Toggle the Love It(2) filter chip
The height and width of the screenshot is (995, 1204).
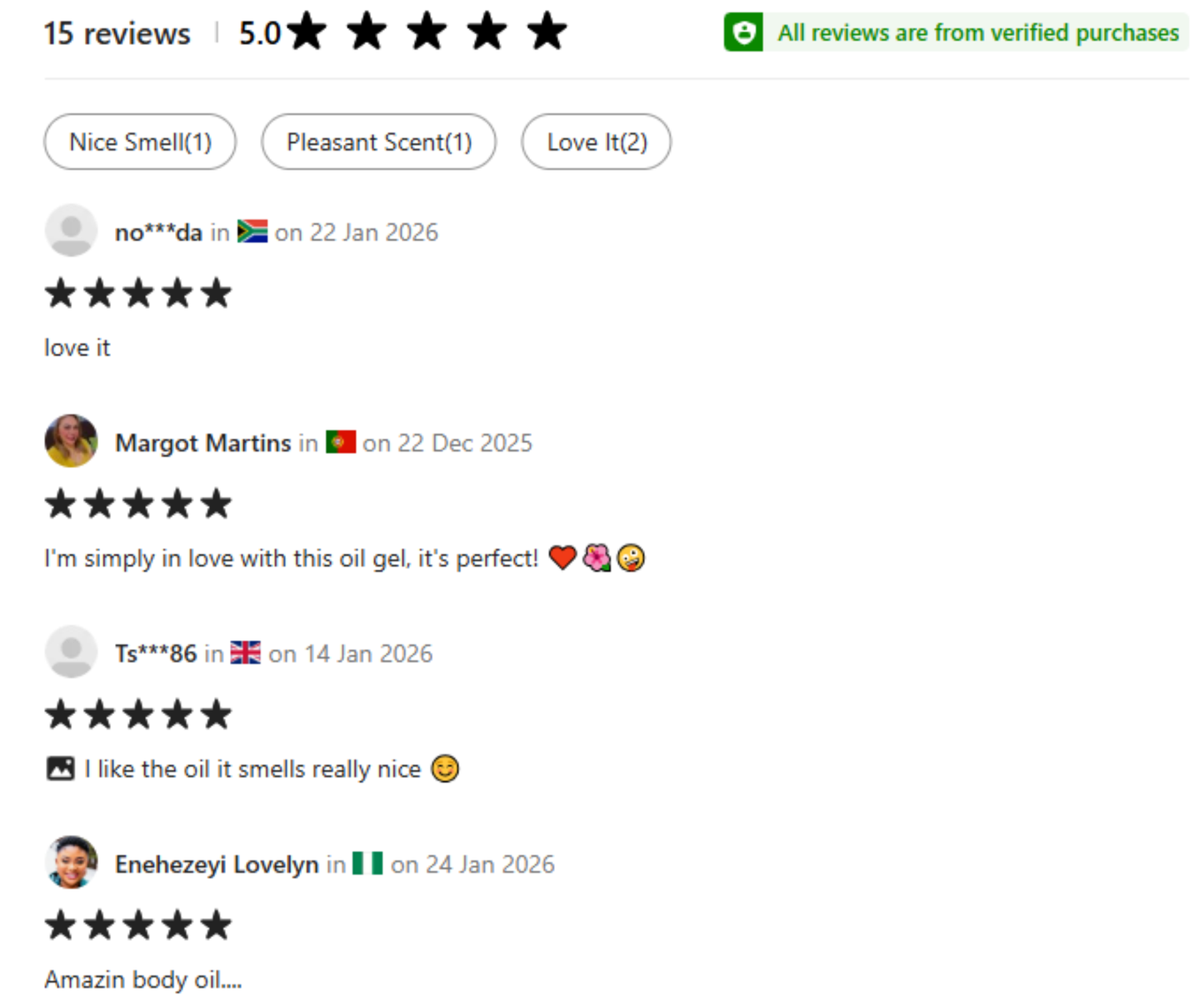(597, 142)
